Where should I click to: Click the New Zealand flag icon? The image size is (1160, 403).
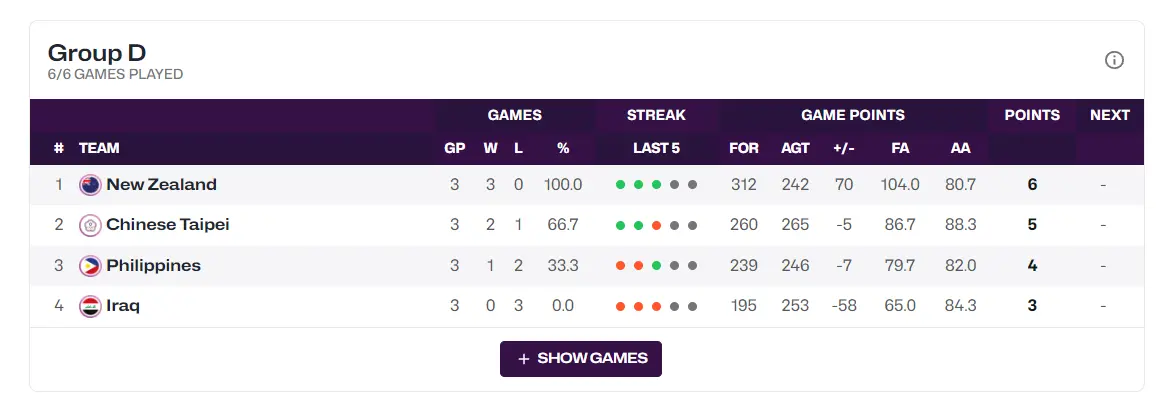[90, 185]
